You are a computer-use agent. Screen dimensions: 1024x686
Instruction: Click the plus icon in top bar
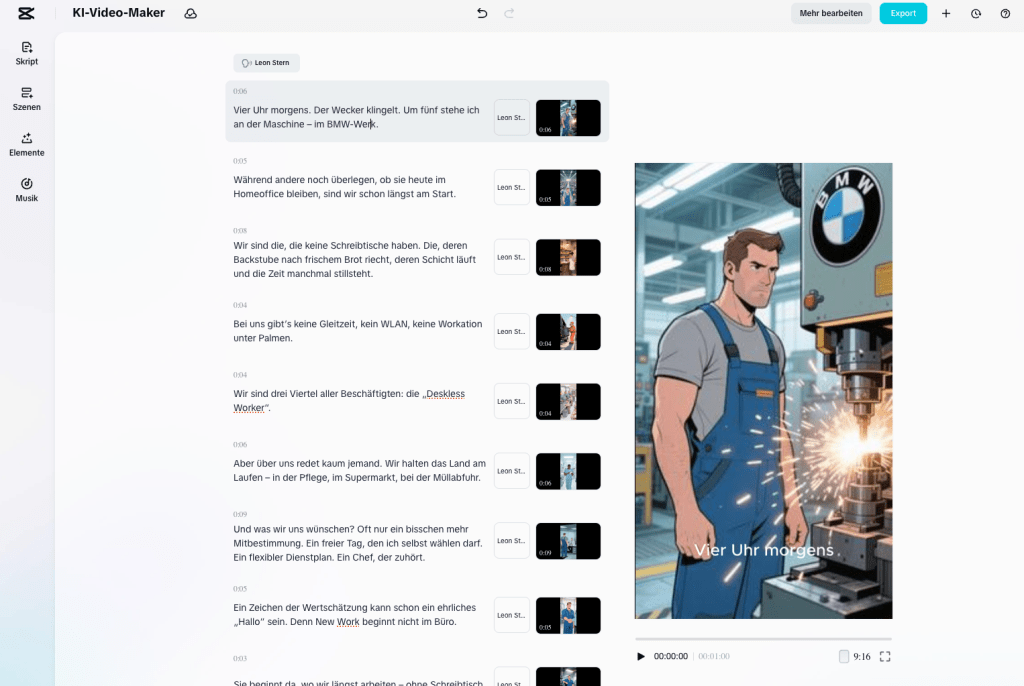(946, 13)
